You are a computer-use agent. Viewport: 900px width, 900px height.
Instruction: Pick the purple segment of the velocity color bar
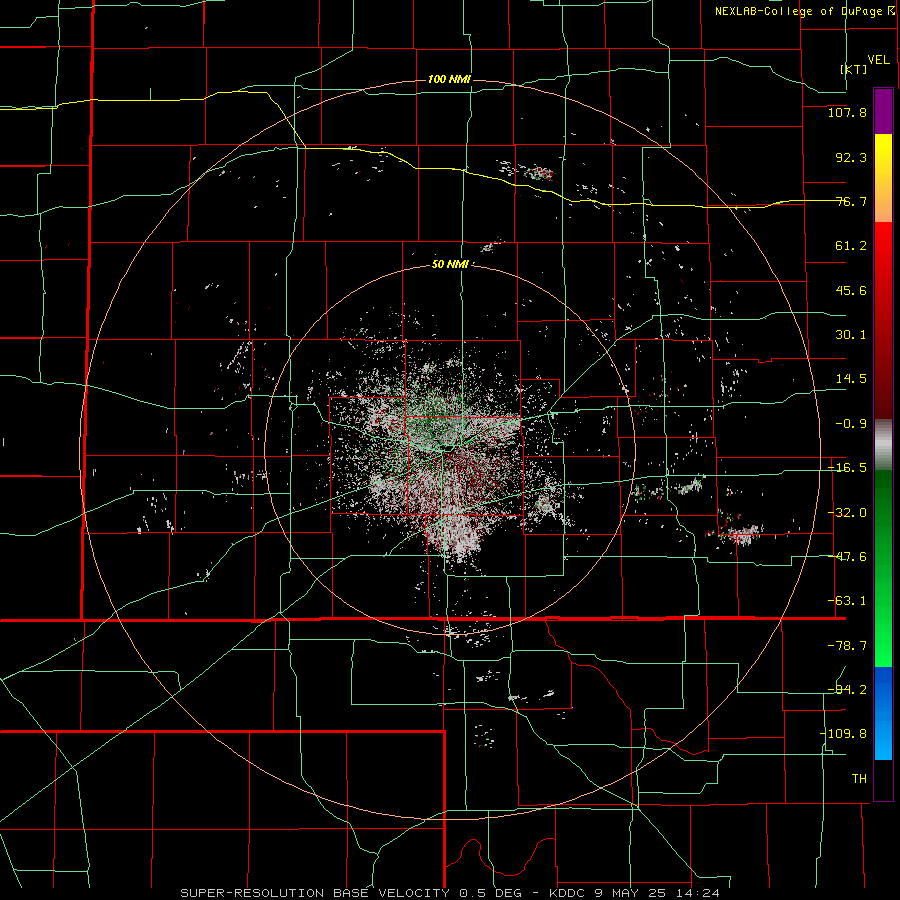click(x=883, y=111)
